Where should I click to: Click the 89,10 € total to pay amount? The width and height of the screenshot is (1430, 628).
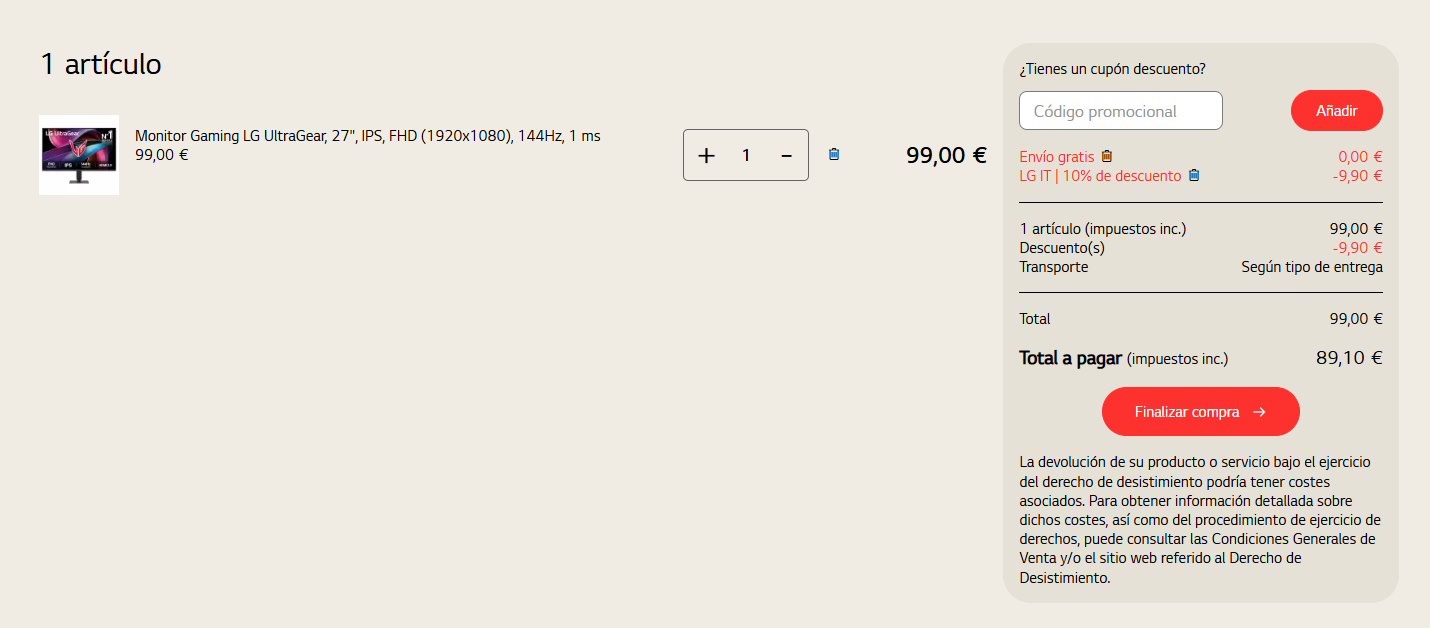pyautogui.click(x=1348, y=358)
